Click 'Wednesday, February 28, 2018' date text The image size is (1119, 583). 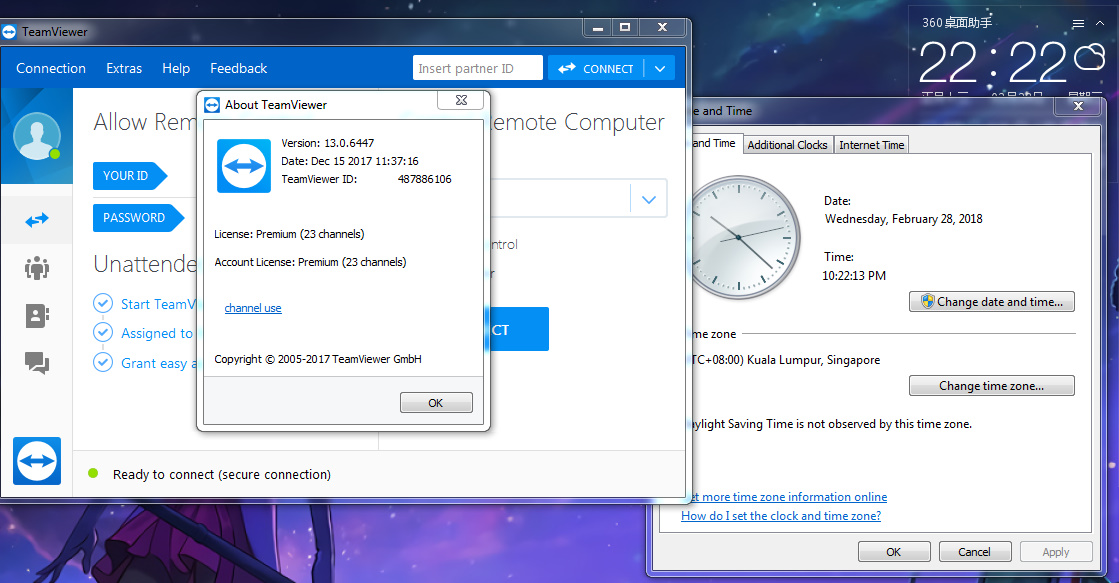click(903, 219)
